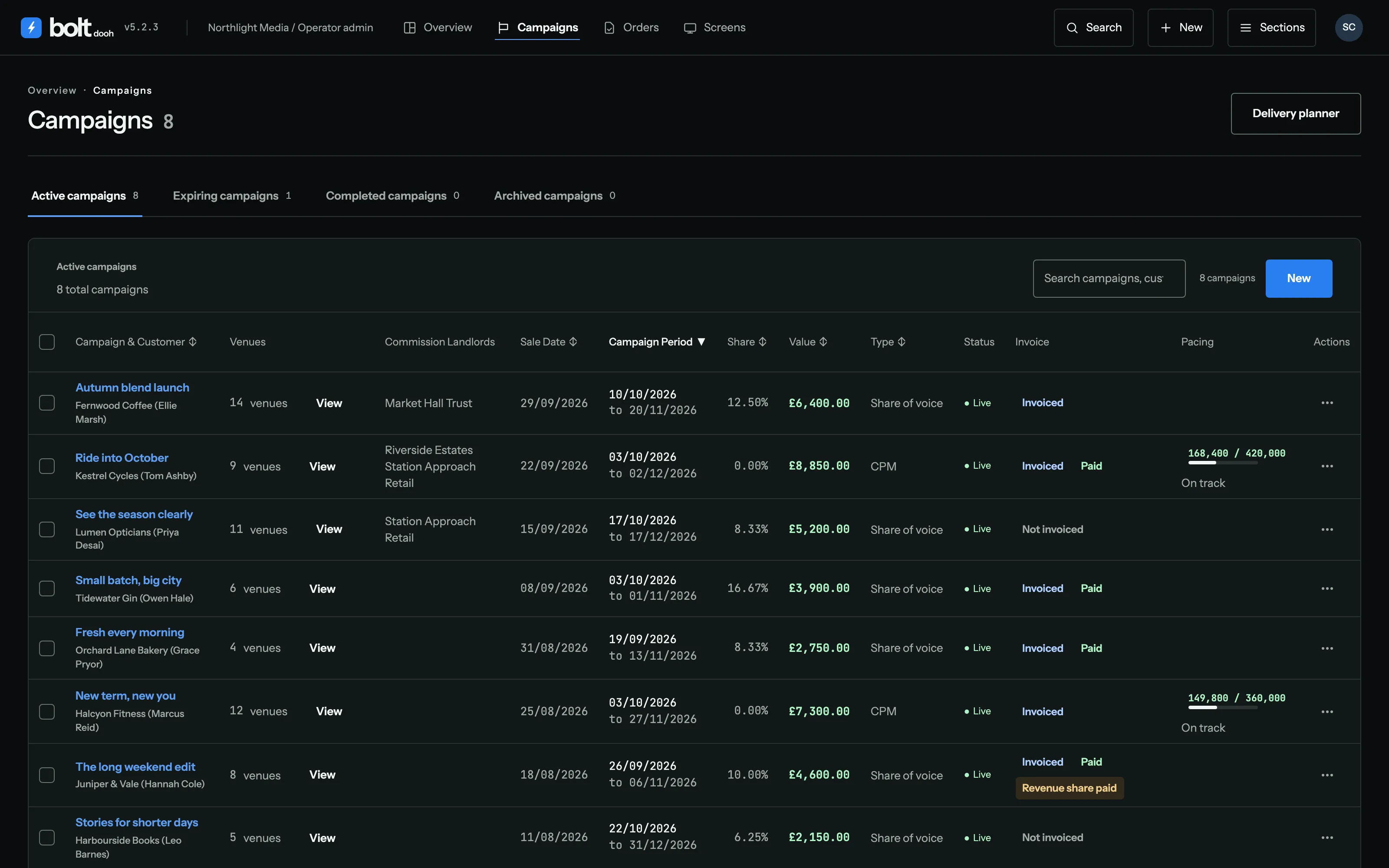Image resolution: width=1389 pixels, height=868 pixels.
Task: Open the SC user avatar
Action: (x=1349, y=27)
